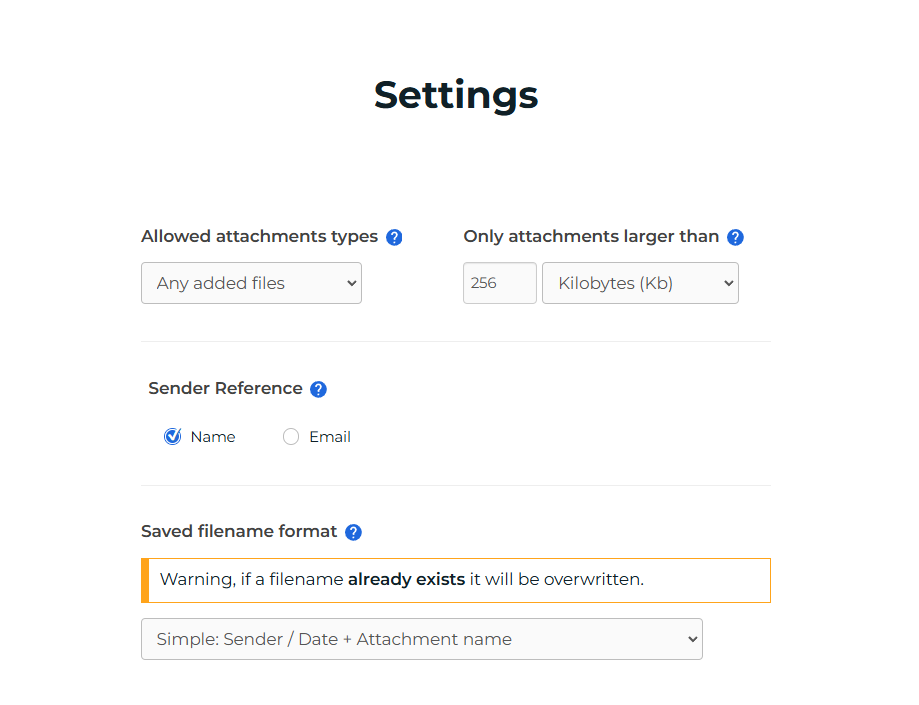Click the Name option label text
Screen dimensions: 919x705
[x=213, y=437]
